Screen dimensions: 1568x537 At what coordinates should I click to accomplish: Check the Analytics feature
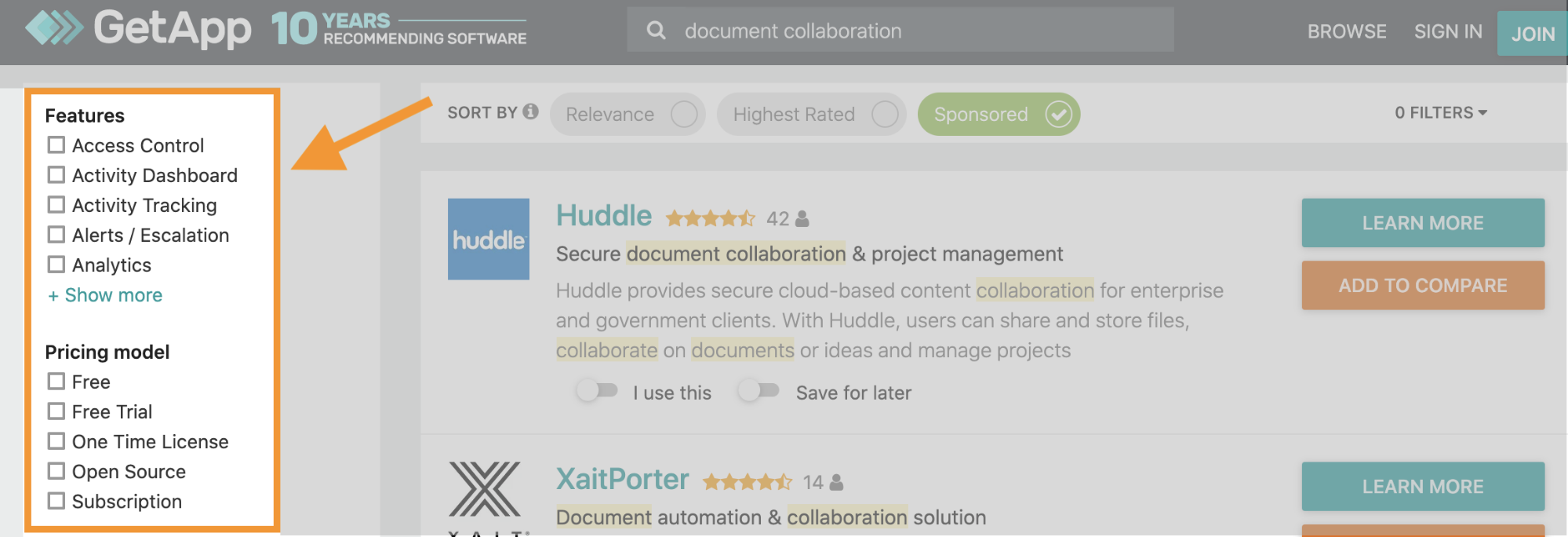(x=56, y=265)
